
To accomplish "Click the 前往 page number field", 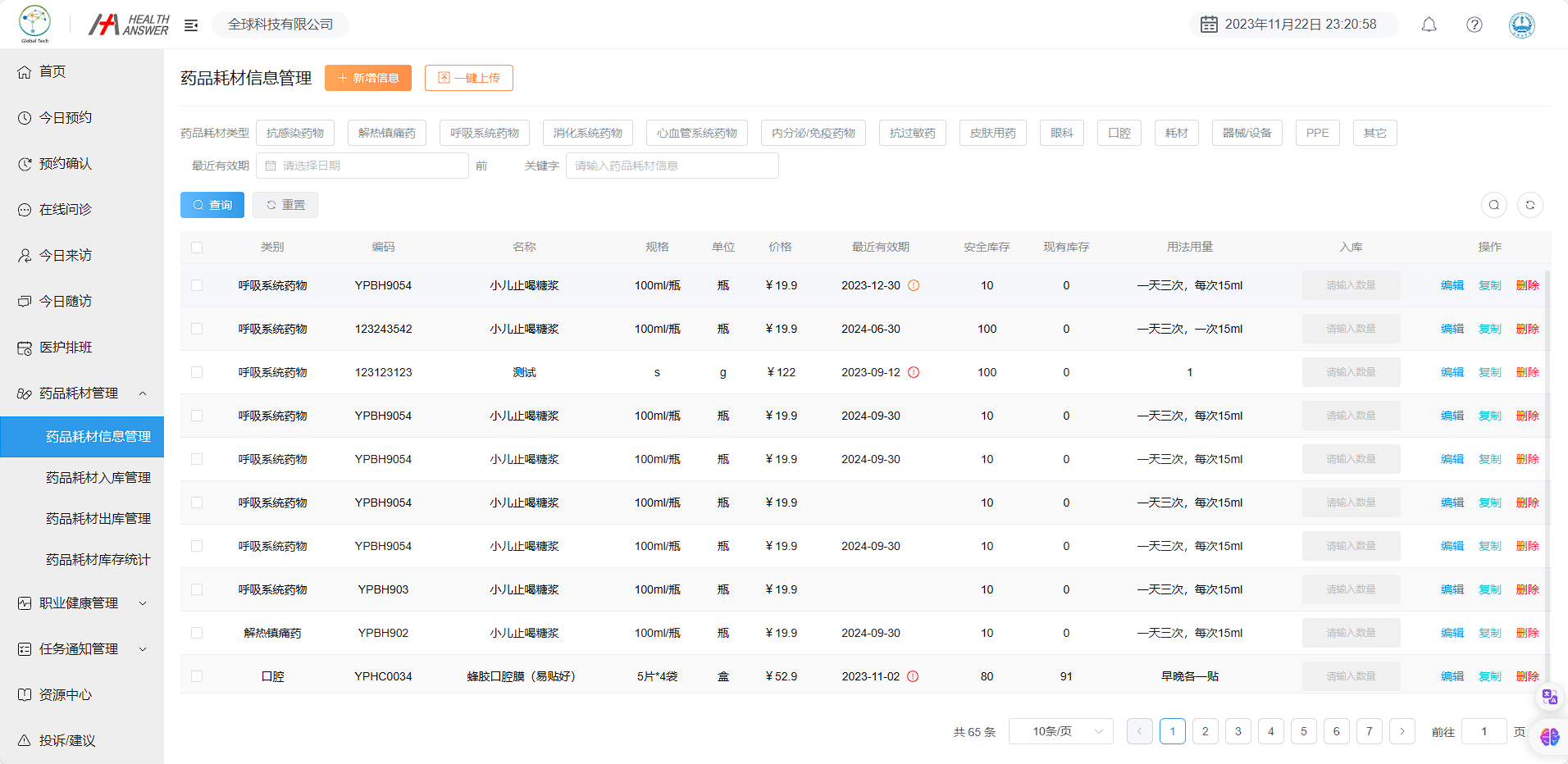I will pyautogui.click(x=1484, y=731).
